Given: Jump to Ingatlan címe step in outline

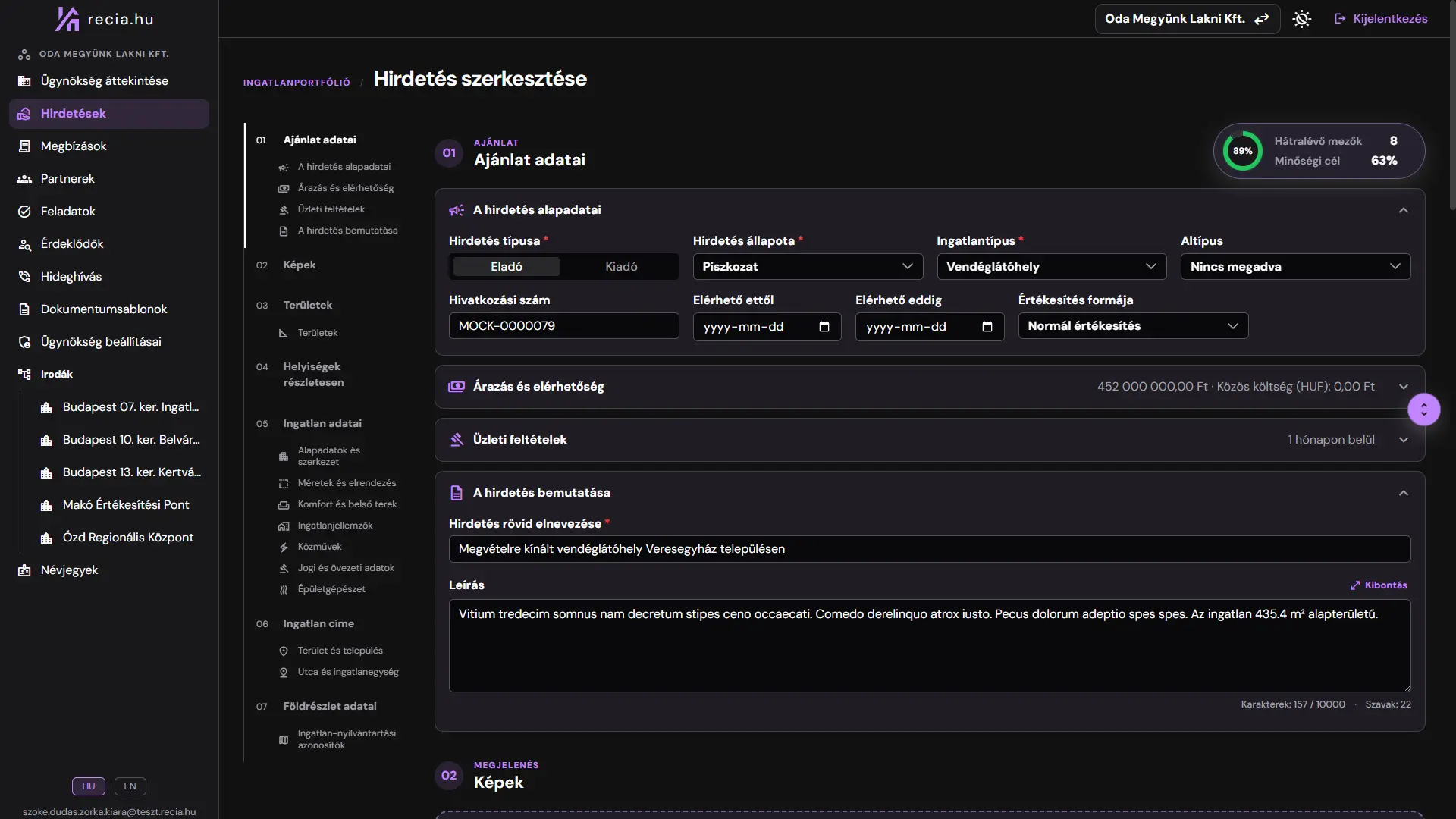Looking at the screenshot, I should point(318,624).
